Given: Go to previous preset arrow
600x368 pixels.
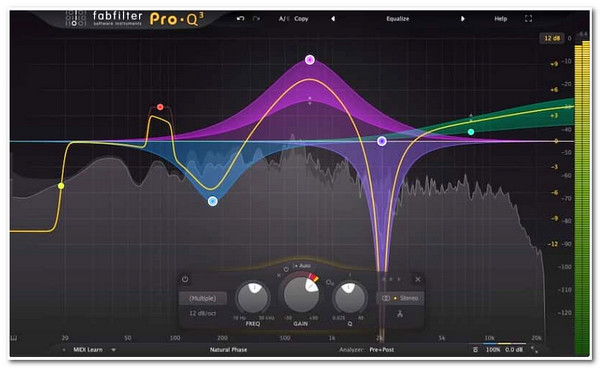Looking at the screenshot, I should pos(333,18).
